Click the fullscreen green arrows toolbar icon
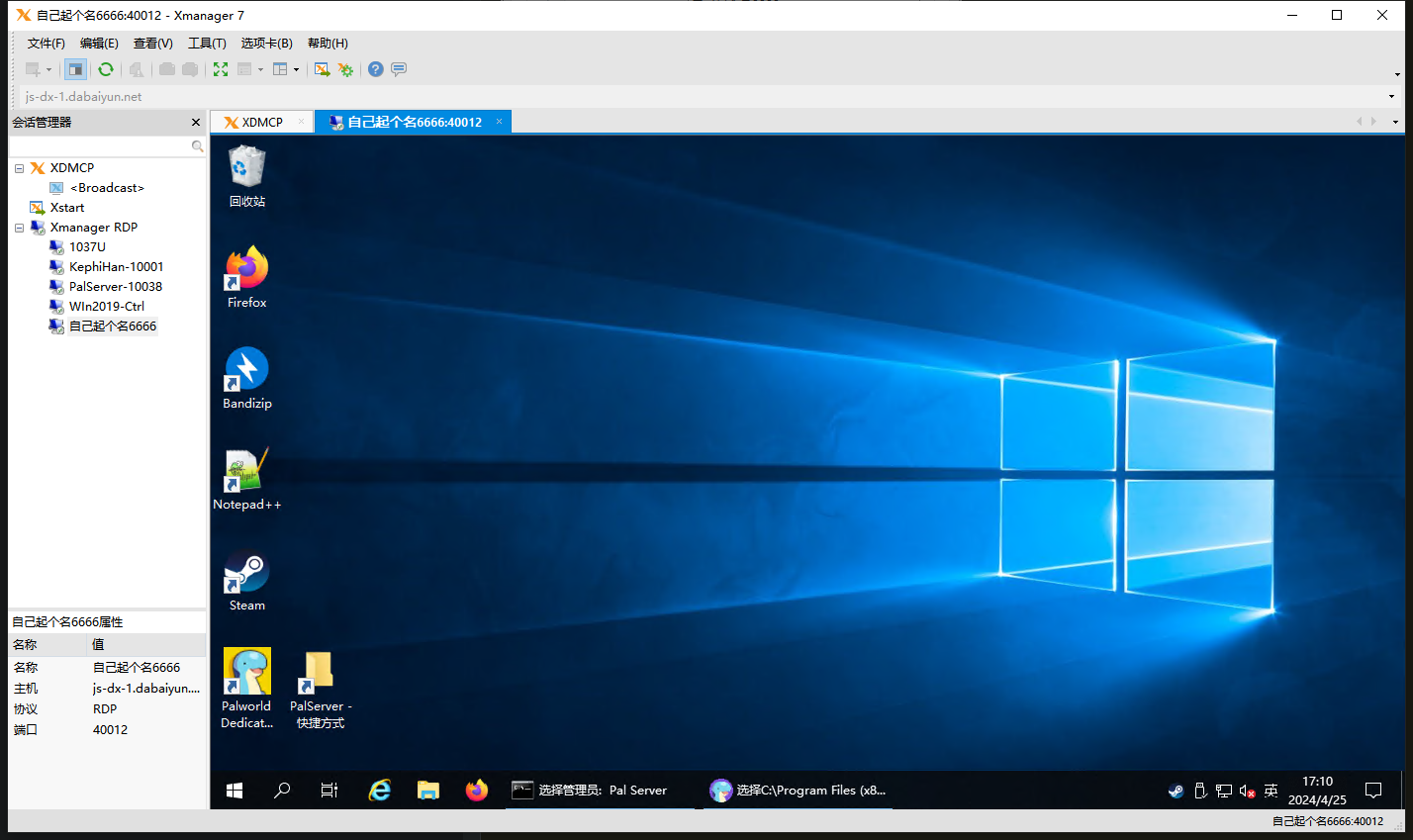 point(221,69)
